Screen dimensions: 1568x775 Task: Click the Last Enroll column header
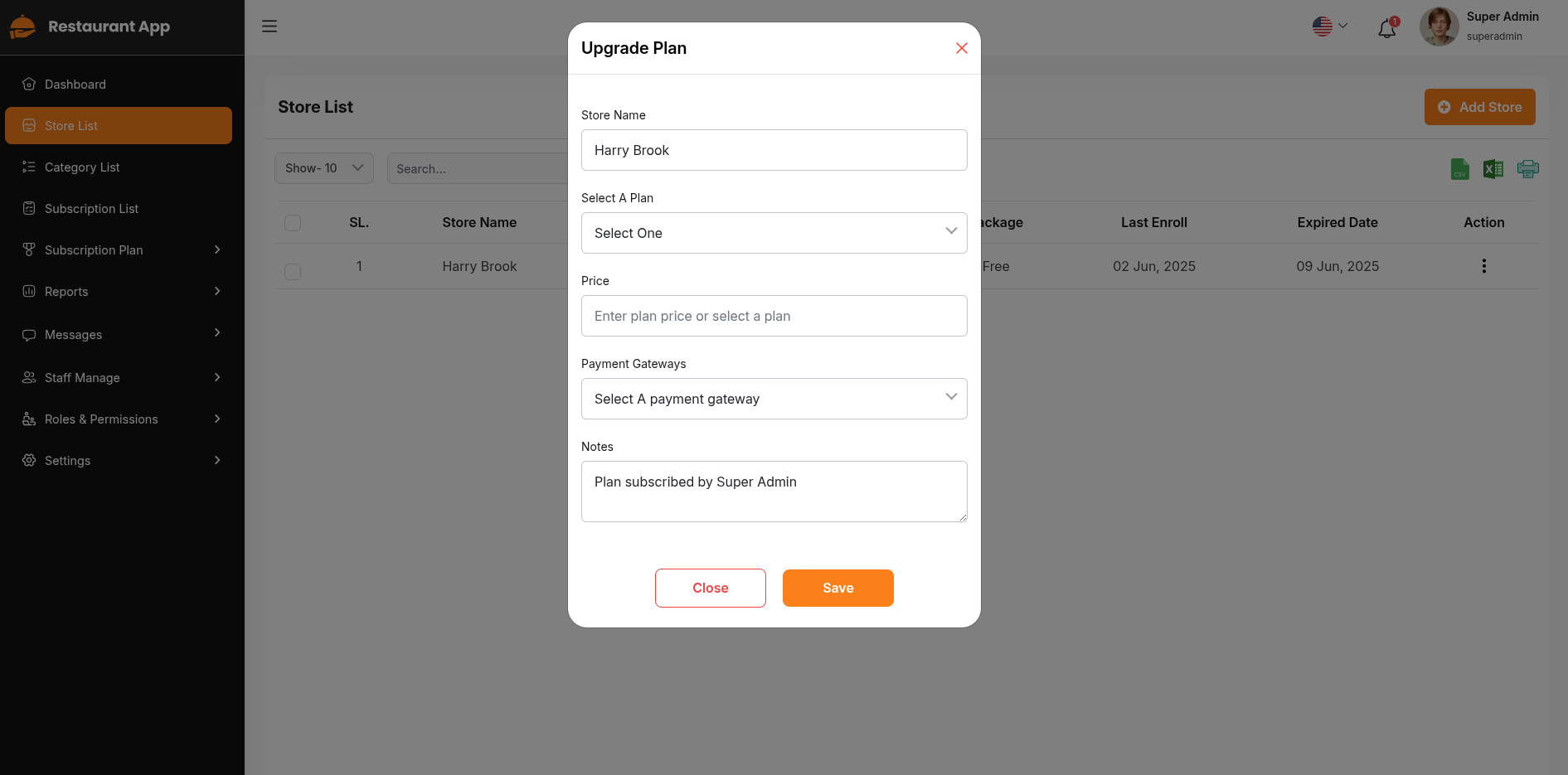coord(1154,222)
